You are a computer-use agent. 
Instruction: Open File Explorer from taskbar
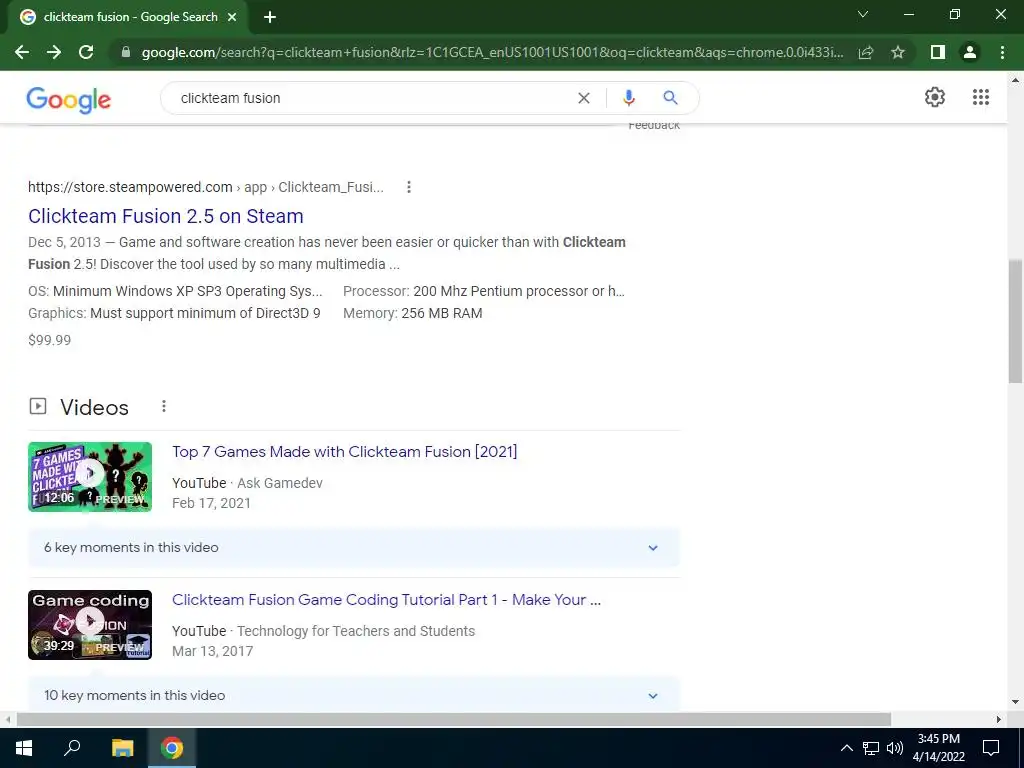click(x=122, y=748)
